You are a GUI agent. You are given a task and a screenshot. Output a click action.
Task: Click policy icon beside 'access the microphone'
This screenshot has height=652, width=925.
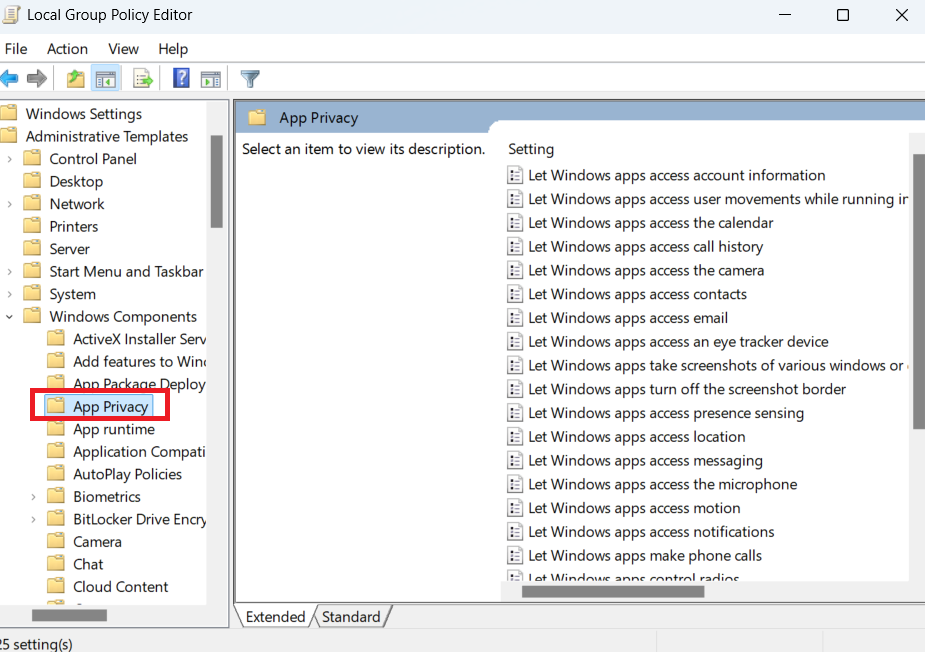point(515,484)
